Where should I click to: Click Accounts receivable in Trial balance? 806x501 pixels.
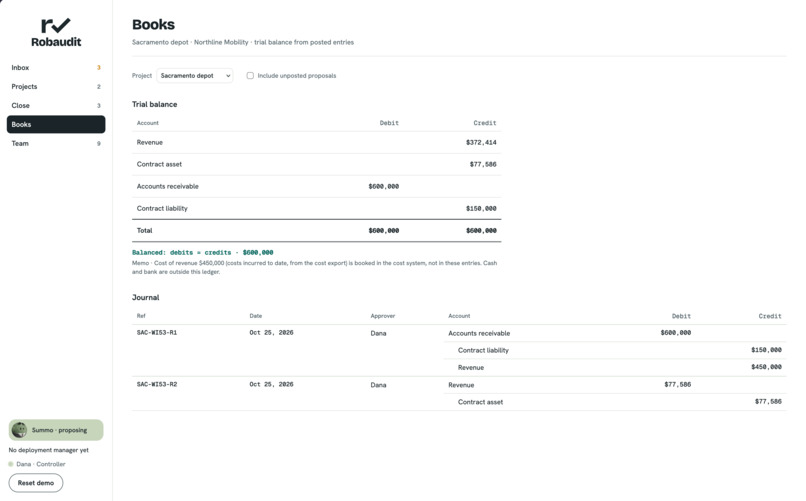(x=168, y=187)
